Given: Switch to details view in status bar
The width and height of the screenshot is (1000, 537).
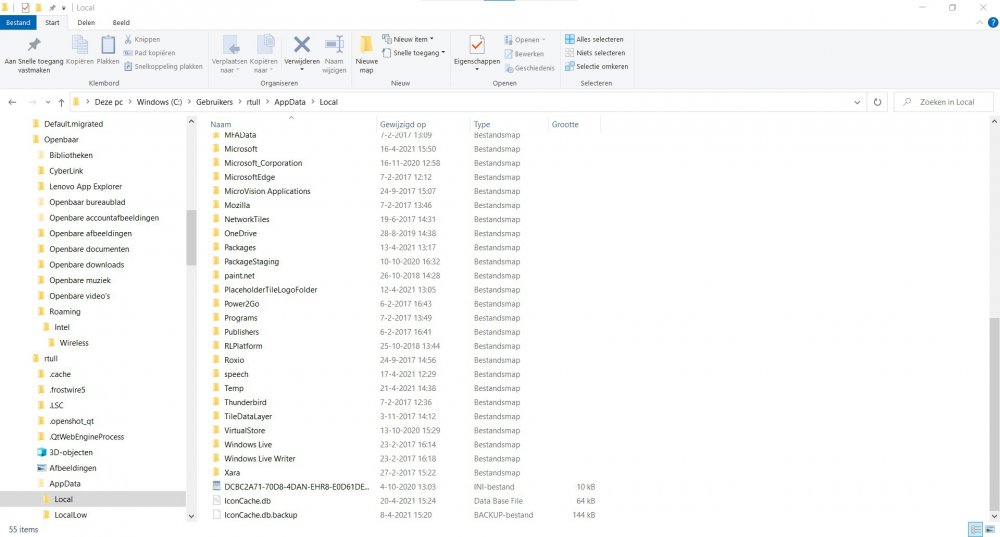Looking at the screenshot, I should pos(974,529).
